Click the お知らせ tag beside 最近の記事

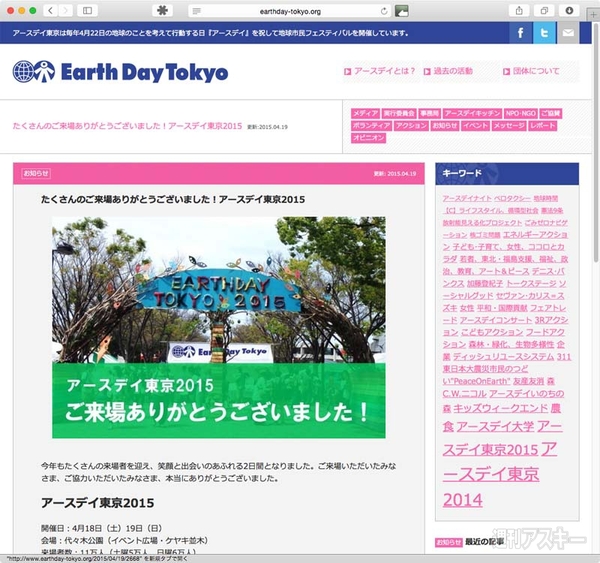449,542
